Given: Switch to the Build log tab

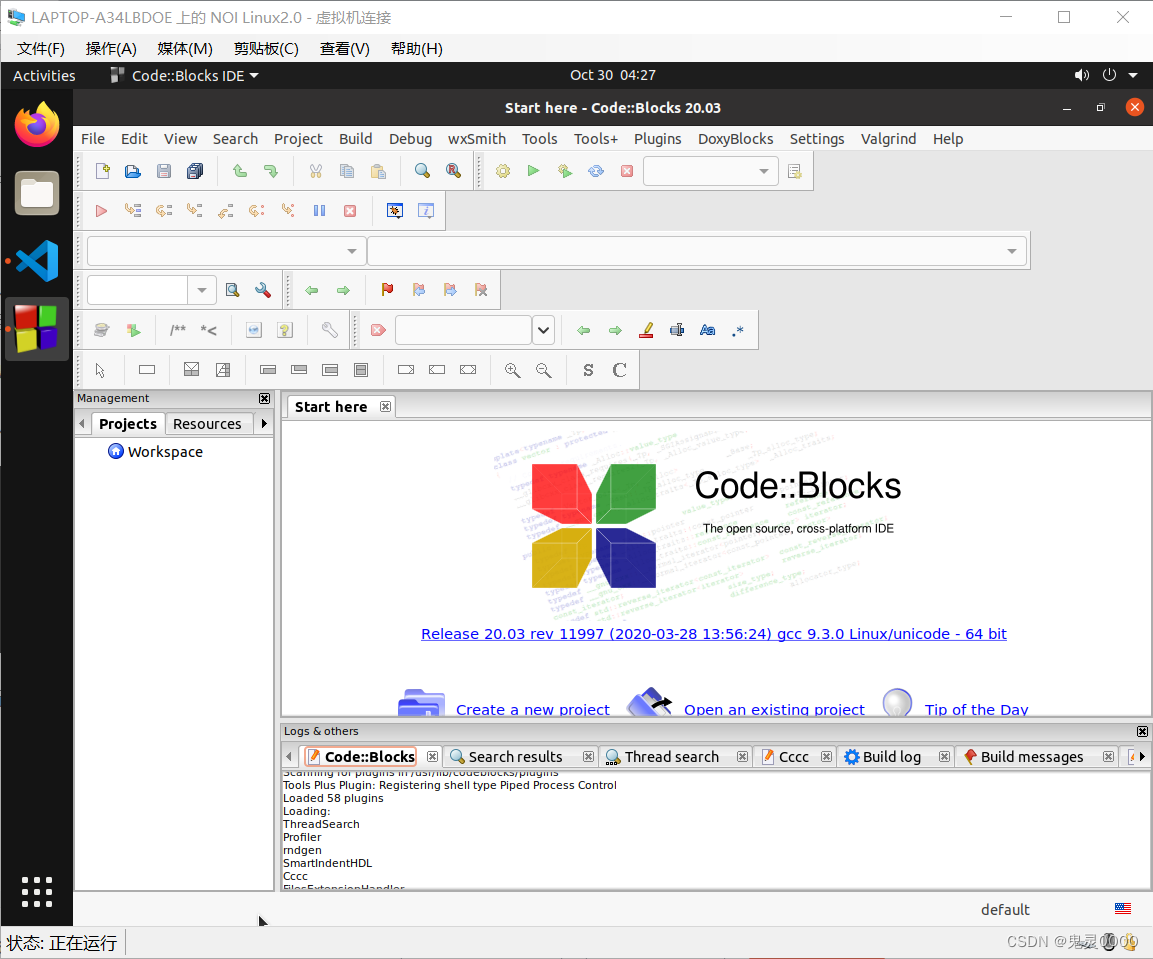Looking at the screenshot, I should (892, 757).
